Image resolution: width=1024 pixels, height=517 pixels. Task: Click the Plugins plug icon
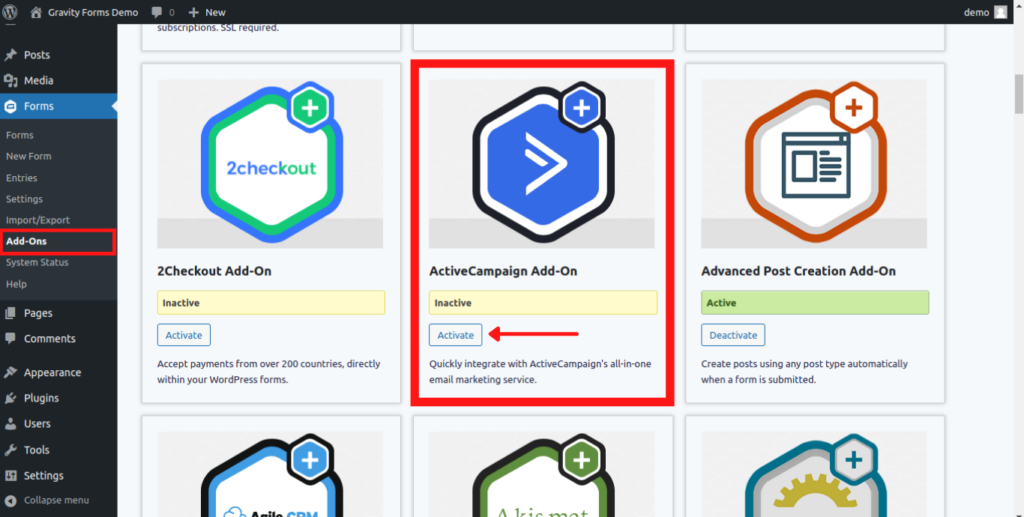click(x=10, y=398)
